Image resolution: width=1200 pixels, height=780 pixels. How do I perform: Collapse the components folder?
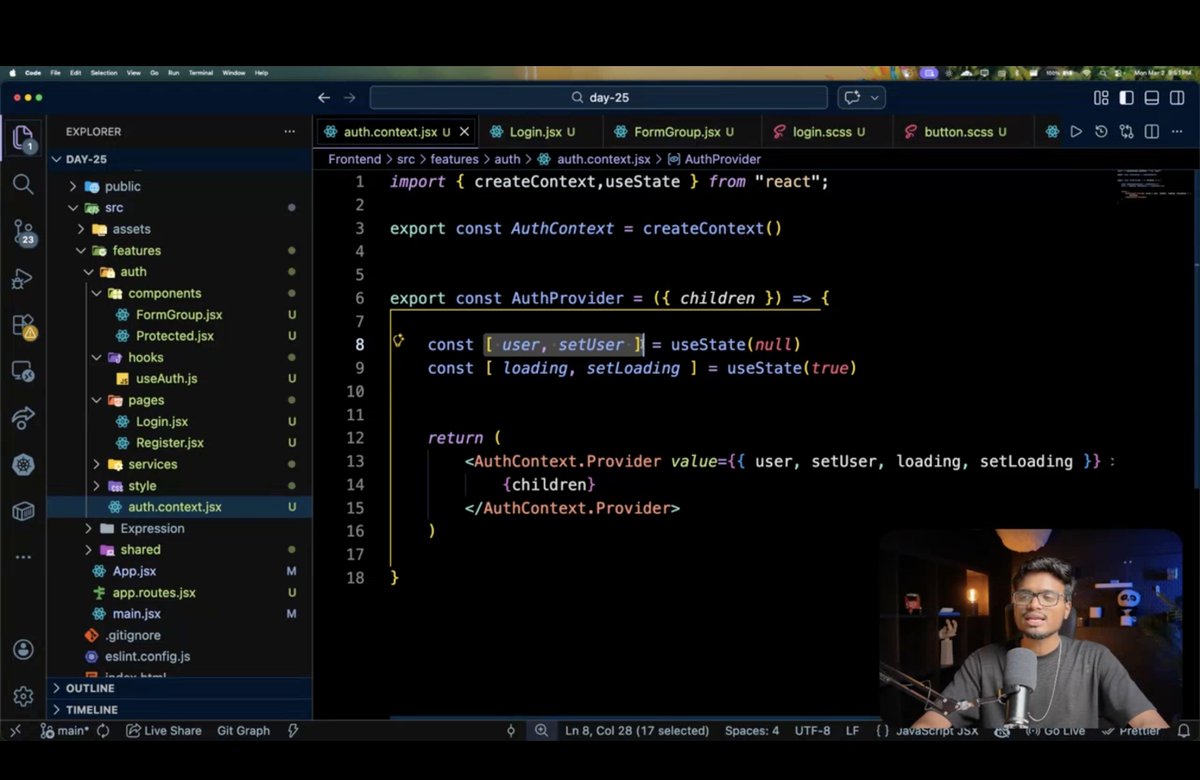(97, 293)
